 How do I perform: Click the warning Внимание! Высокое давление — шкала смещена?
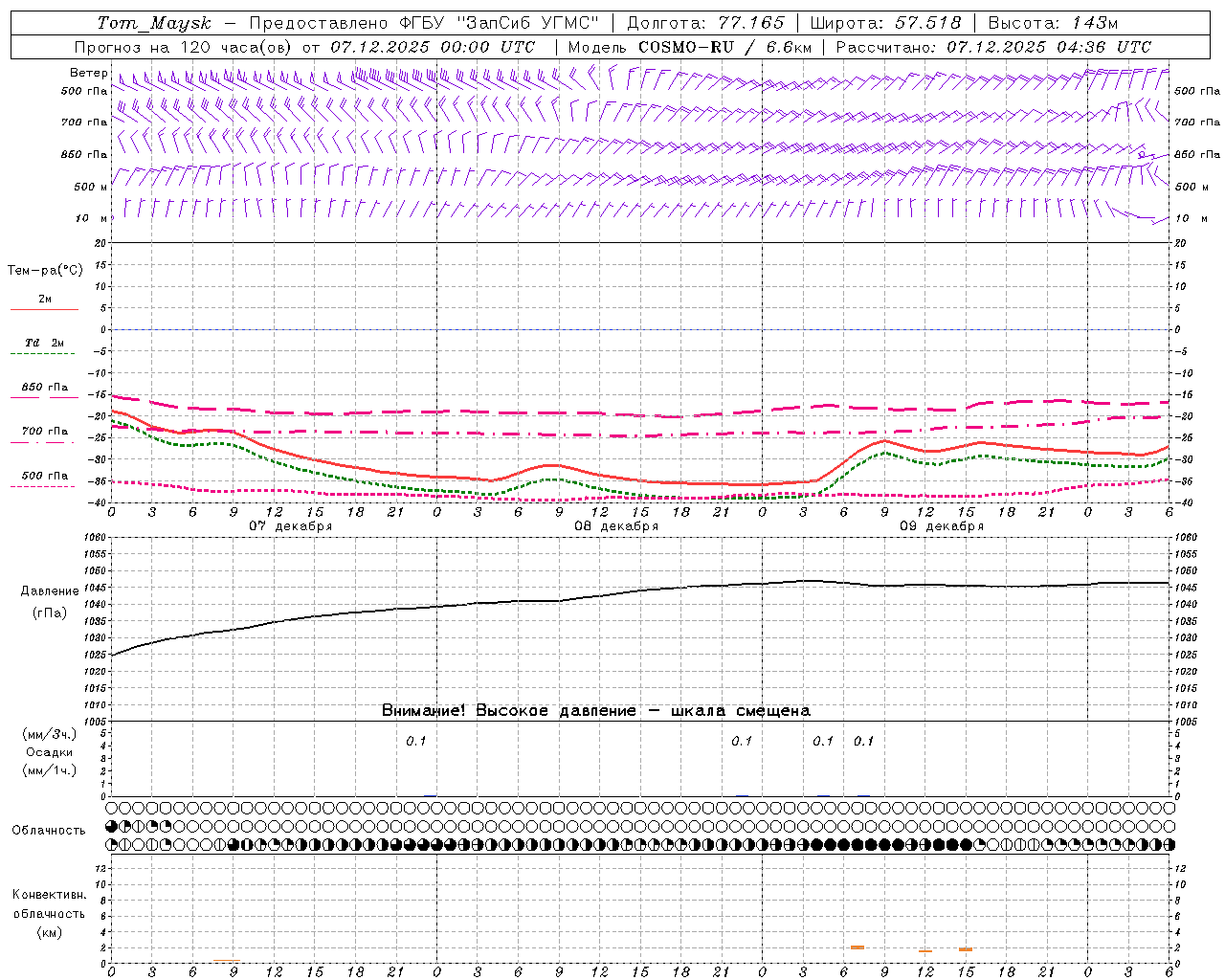tap(596, 710)
